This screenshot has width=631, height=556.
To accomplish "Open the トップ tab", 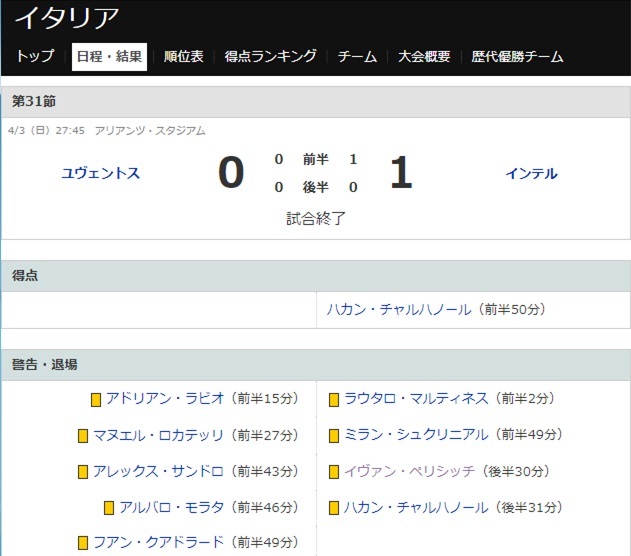I will tap(35, 56).
